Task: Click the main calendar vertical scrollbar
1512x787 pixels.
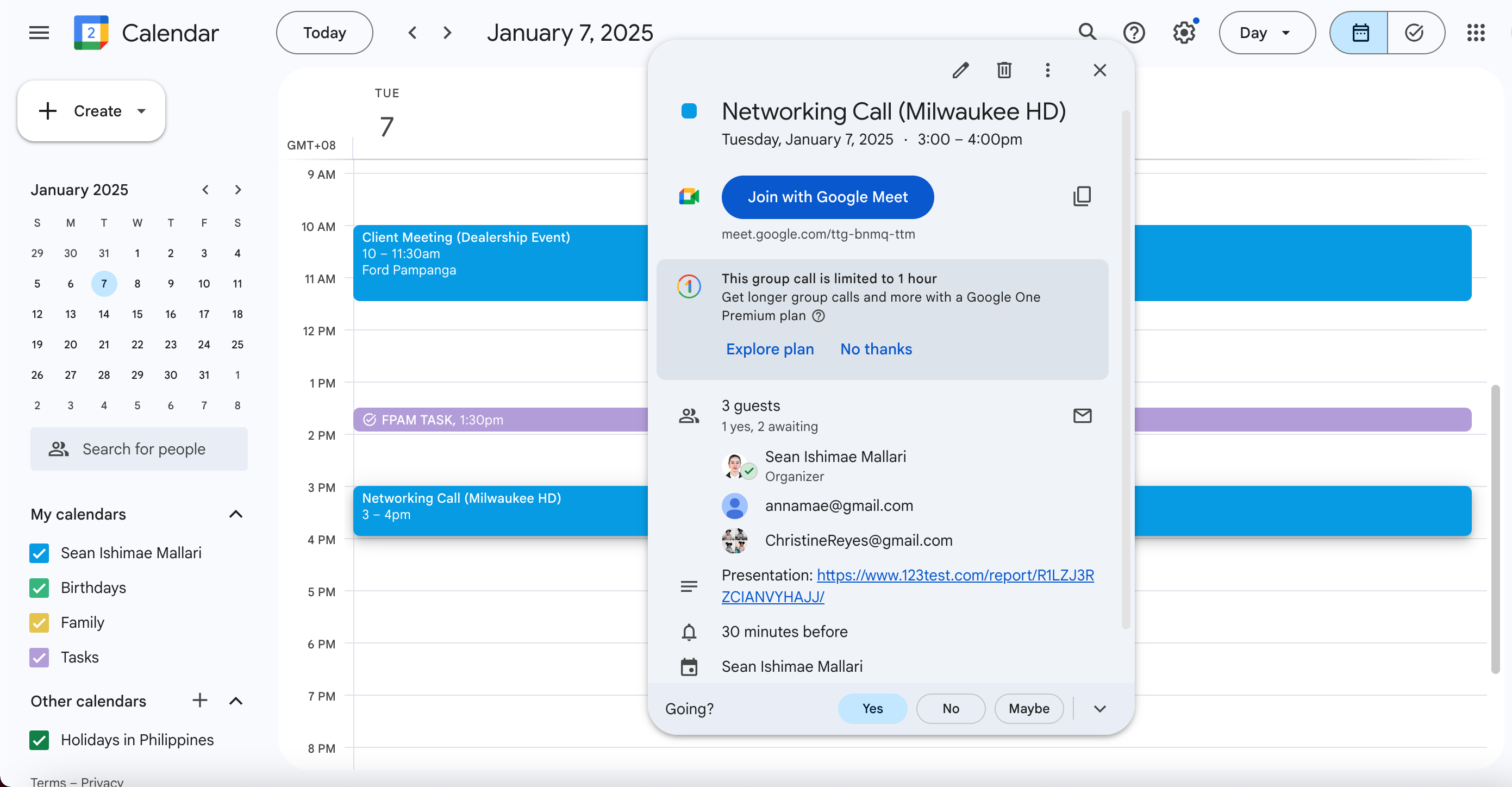Action: 1495,529
